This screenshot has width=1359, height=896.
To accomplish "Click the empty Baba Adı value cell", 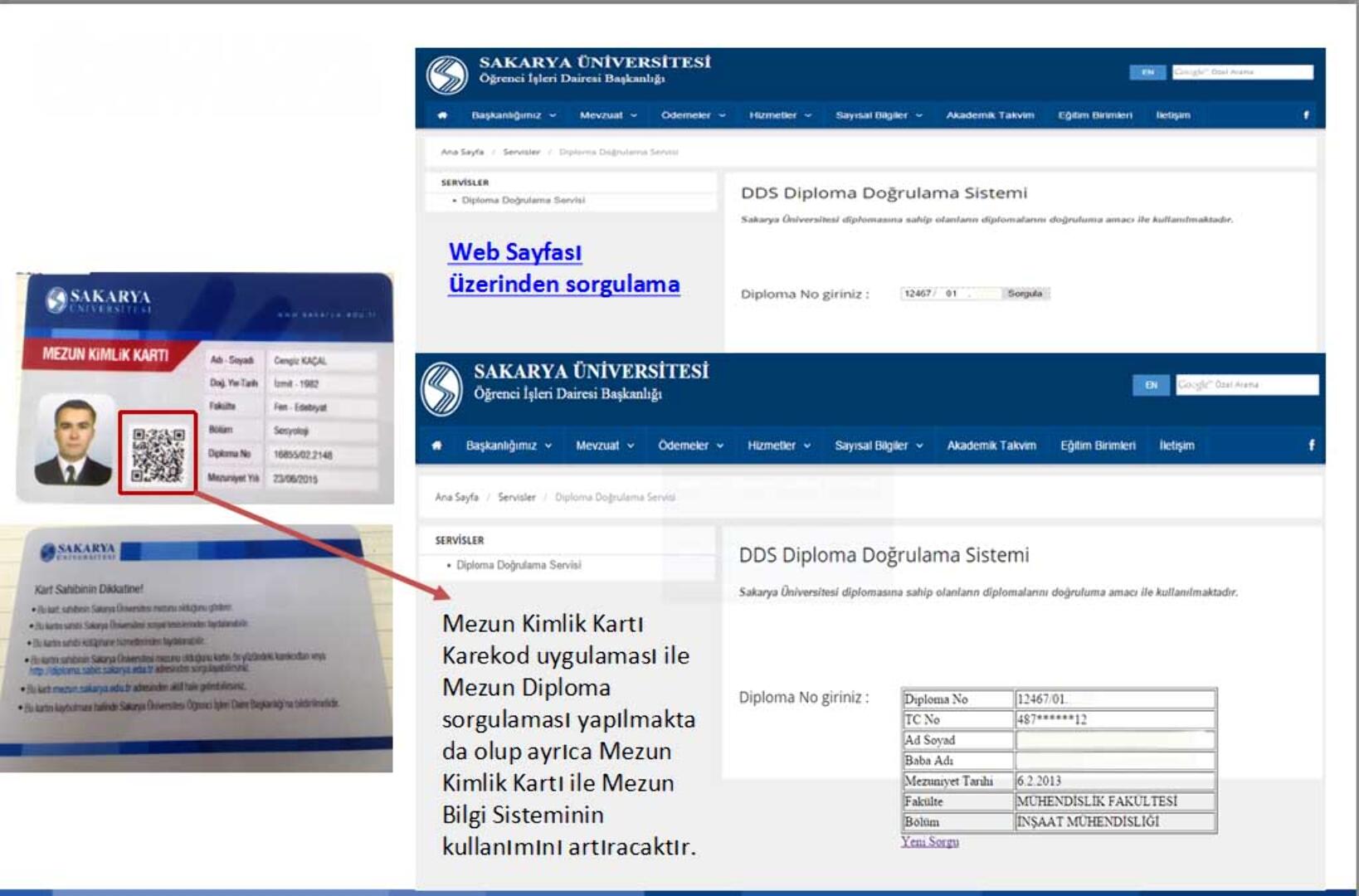I will [x=1115, y=760].
